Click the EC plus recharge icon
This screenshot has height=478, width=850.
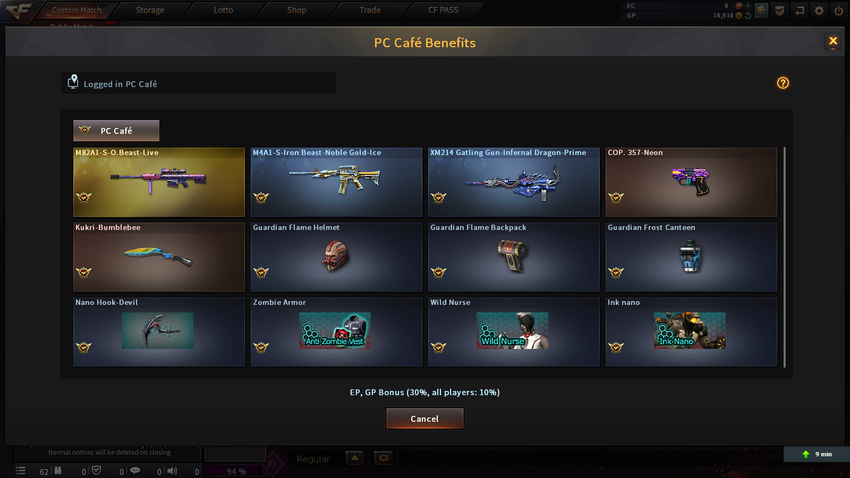pyautogui.click(x=748, y=6)
